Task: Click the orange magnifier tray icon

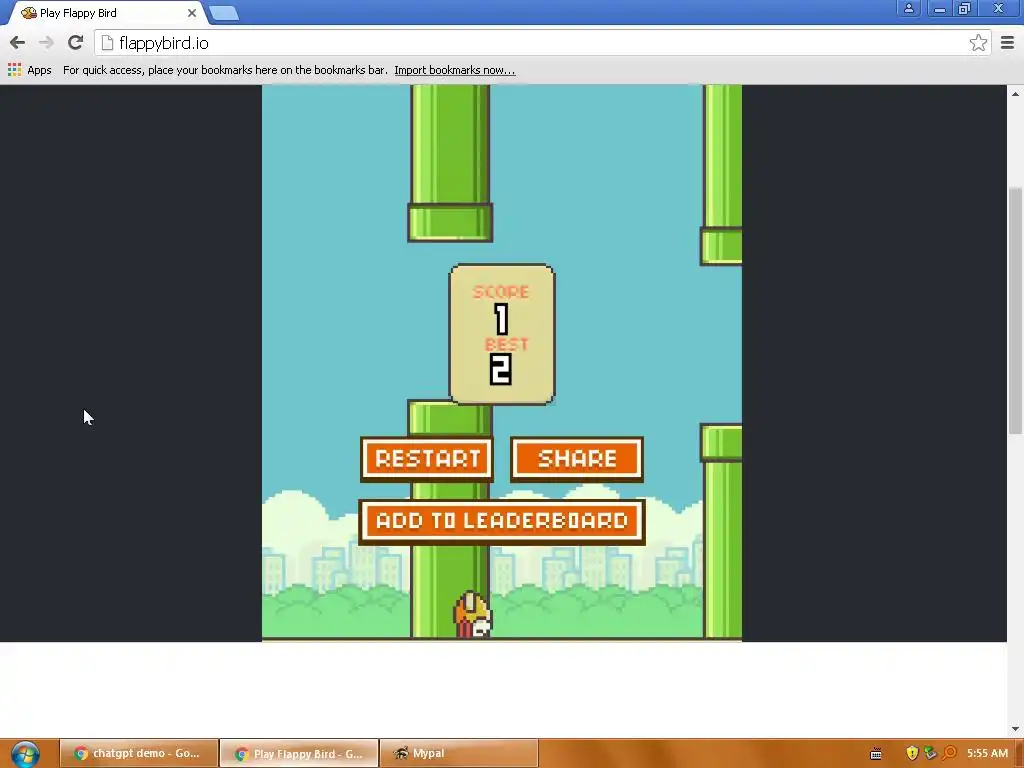Action: pos(949,754)
